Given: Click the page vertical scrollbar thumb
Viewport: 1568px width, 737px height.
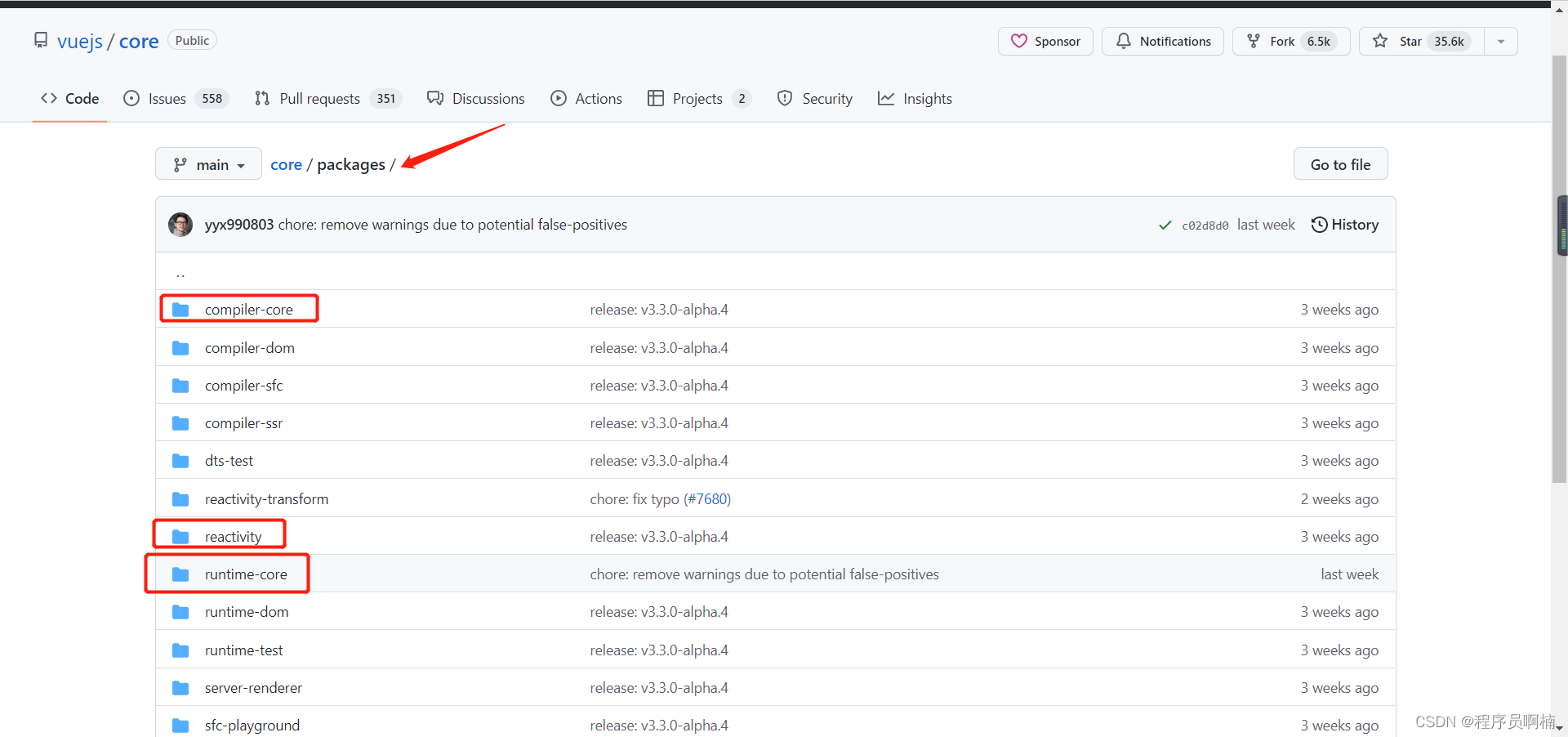Looking at the screenshot, I should point(1560,270).
